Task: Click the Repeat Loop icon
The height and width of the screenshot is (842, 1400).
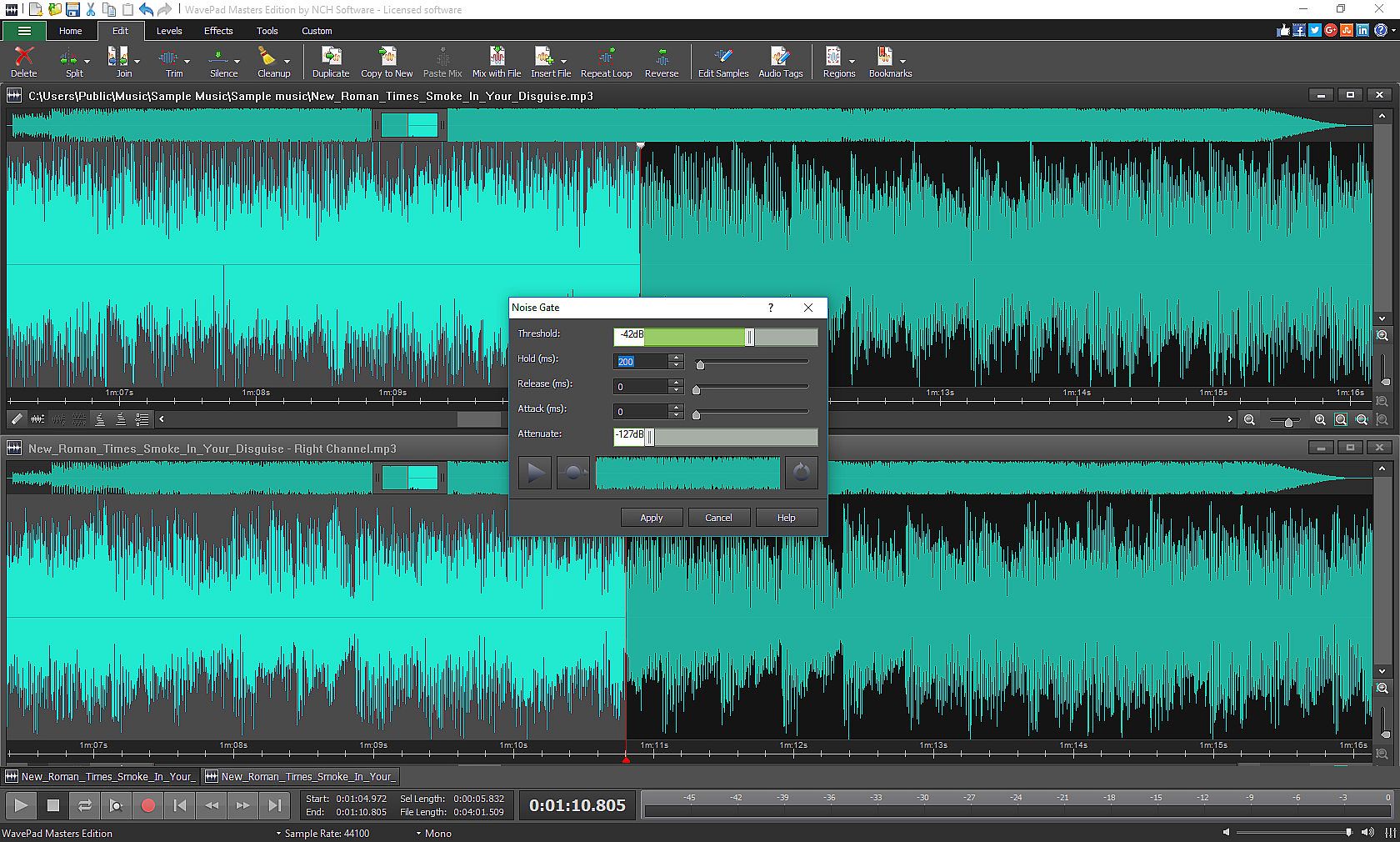Action: 606,62
